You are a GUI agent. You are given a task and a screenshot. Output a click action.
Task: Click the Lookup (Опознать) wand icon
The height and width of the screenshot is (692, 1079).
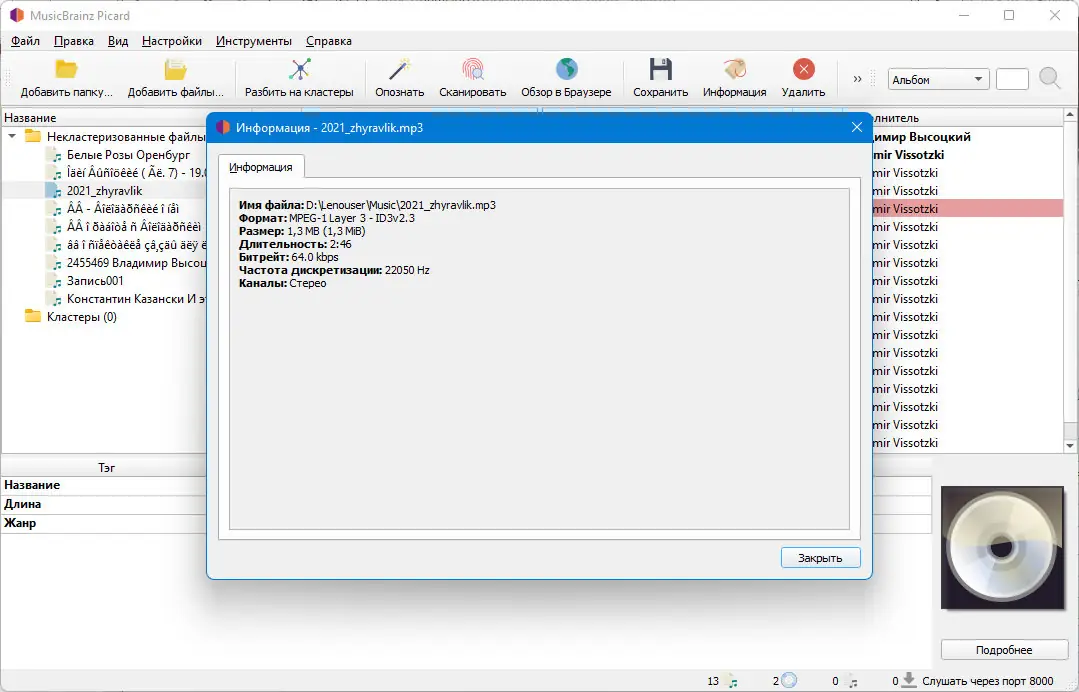coord(400,69)
